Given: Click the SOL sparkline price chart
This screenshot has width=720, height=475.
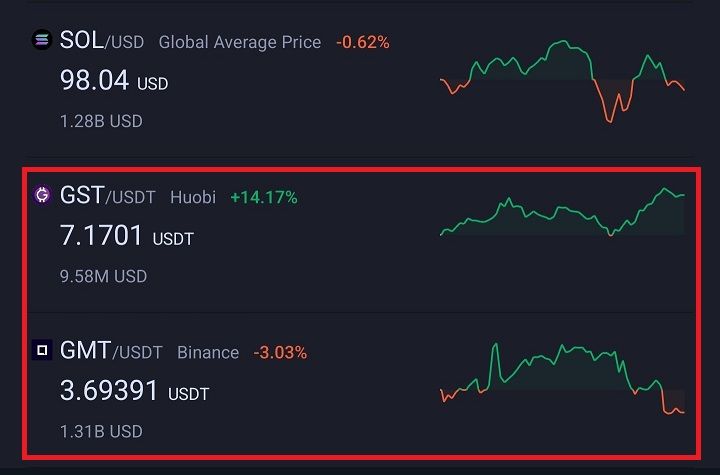Looking at the screenshot, I should [562, 81].
